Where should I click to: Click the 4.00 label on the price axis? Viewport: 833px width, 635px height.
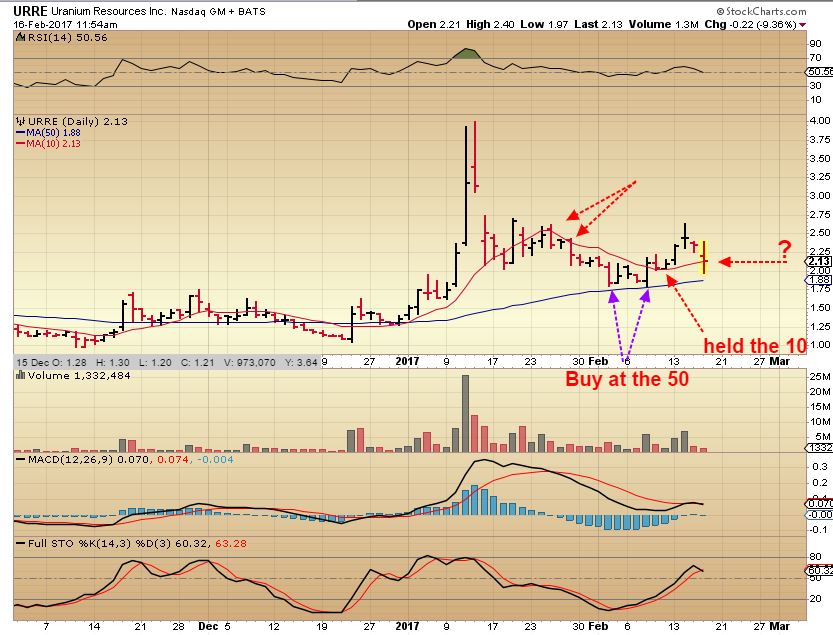pyautogui.click(x=820, y=121)
